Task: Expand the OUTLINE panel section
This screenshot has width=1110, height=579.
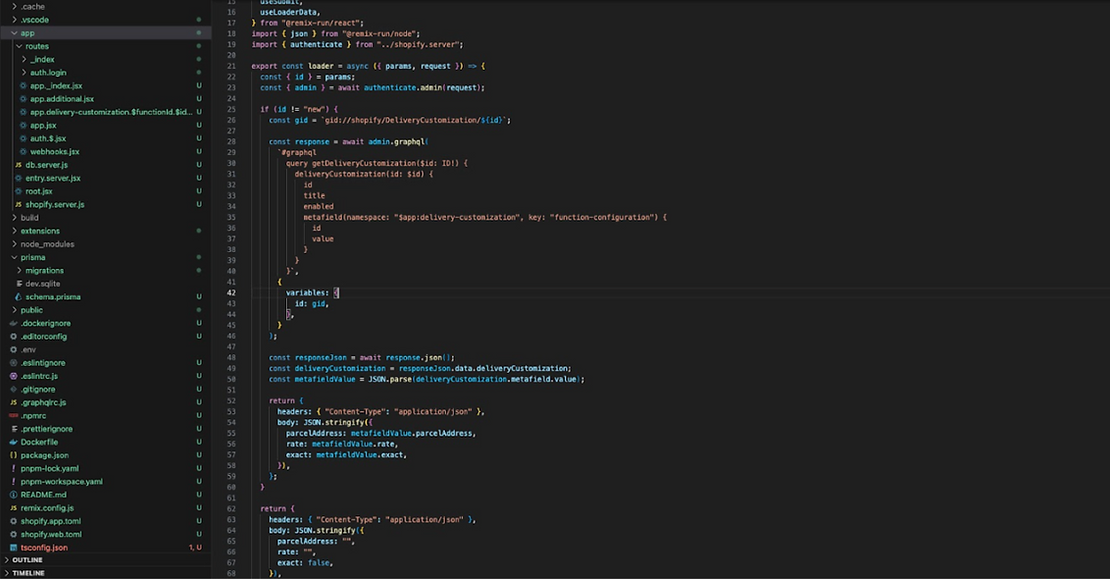Action: tap(7, 560)
